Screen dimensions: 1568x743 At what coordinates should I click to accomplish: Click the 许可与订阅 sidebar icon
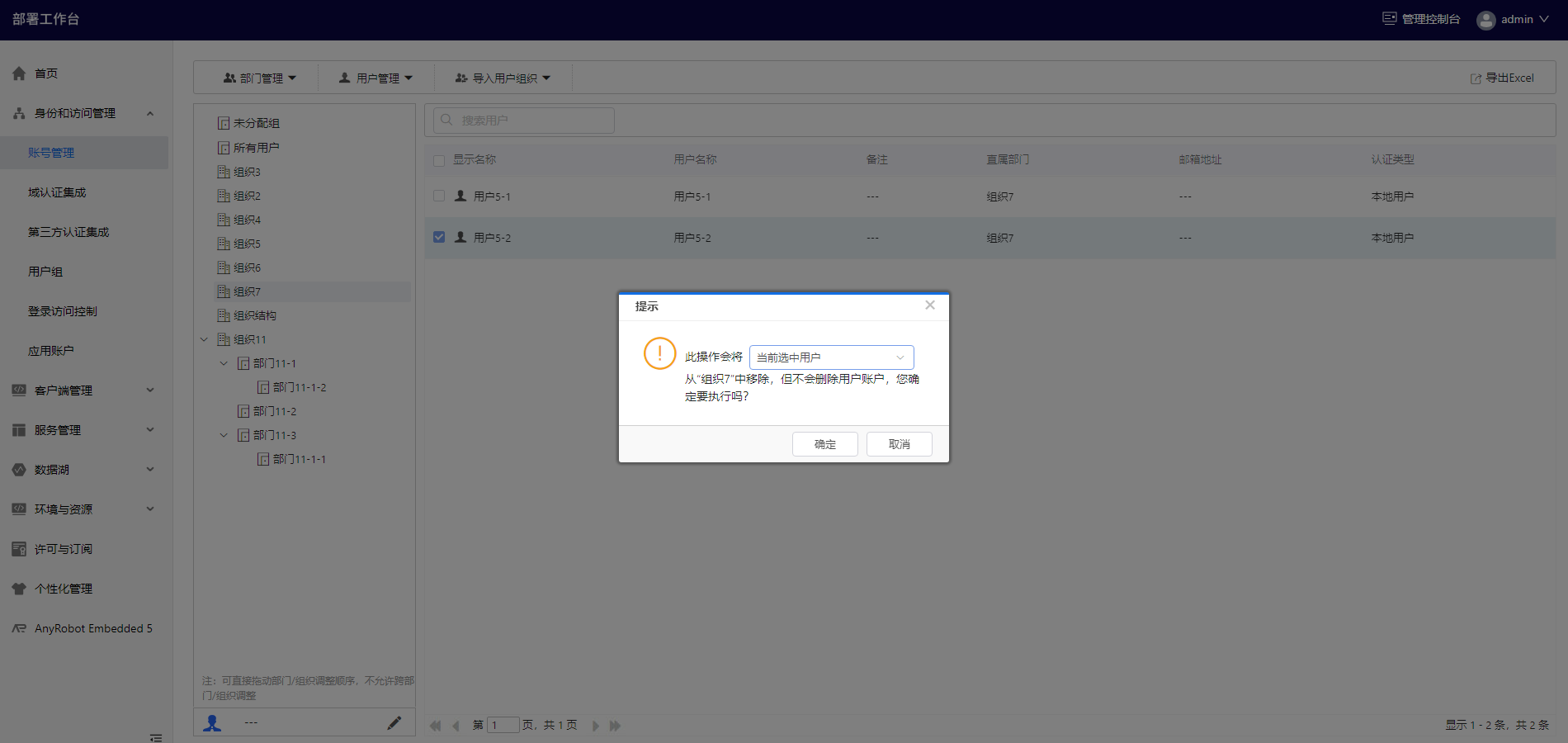click(19, 549)
